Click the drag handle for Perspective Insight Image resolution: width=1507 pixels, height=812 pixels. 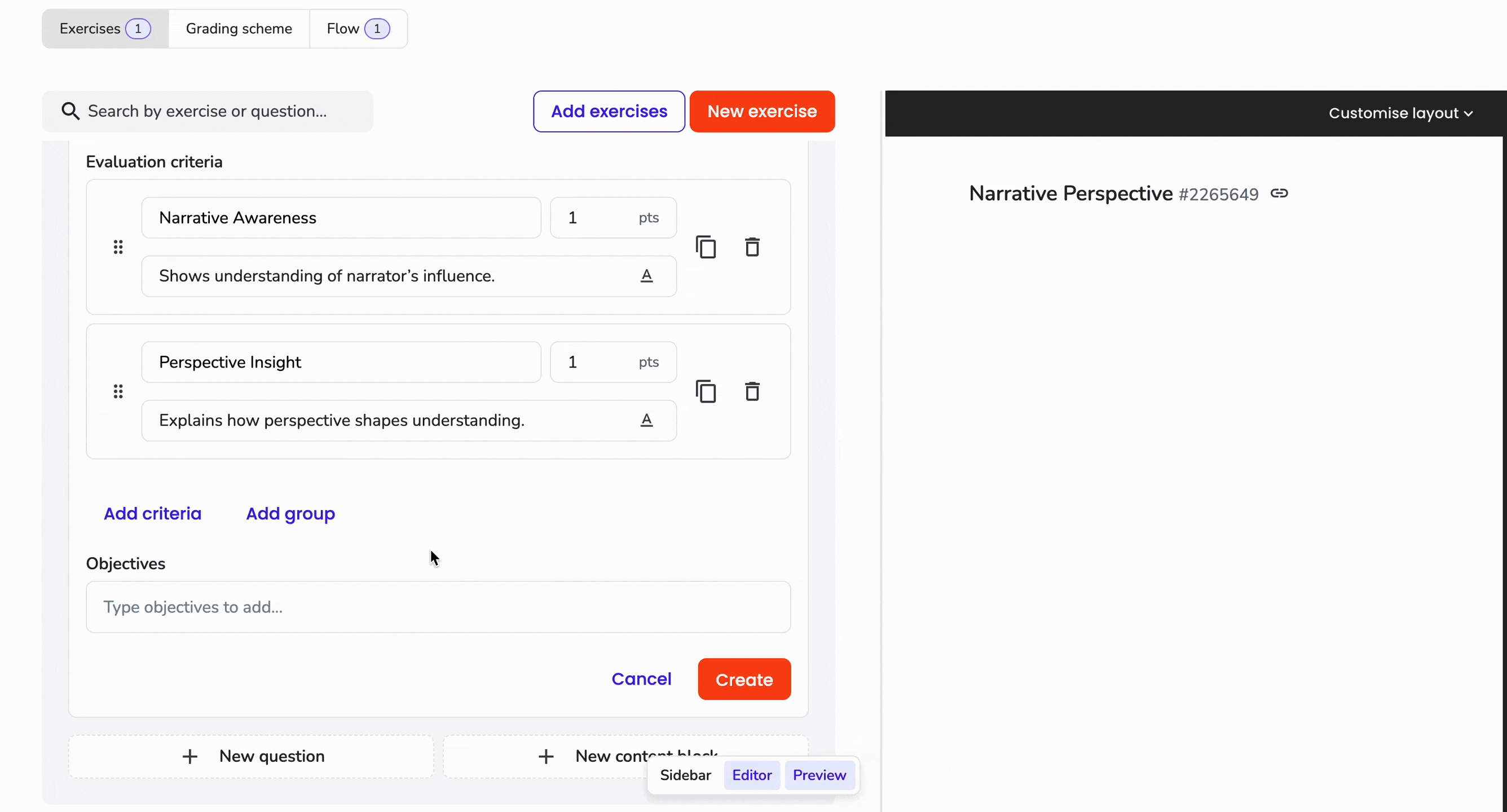pyautogui.click(x=118, y=391)
